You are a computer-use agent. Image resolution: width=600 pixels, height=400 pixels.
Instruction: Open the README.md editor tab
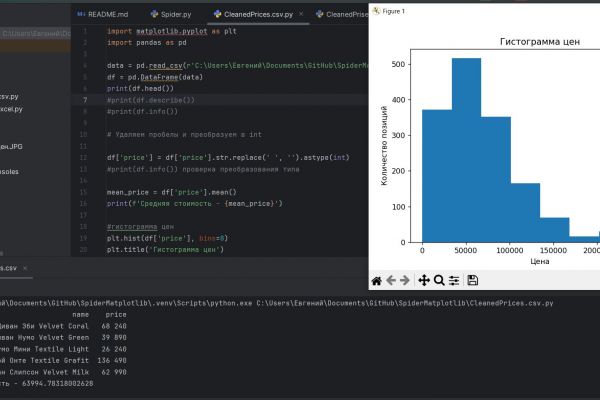[x=103, y=14]
